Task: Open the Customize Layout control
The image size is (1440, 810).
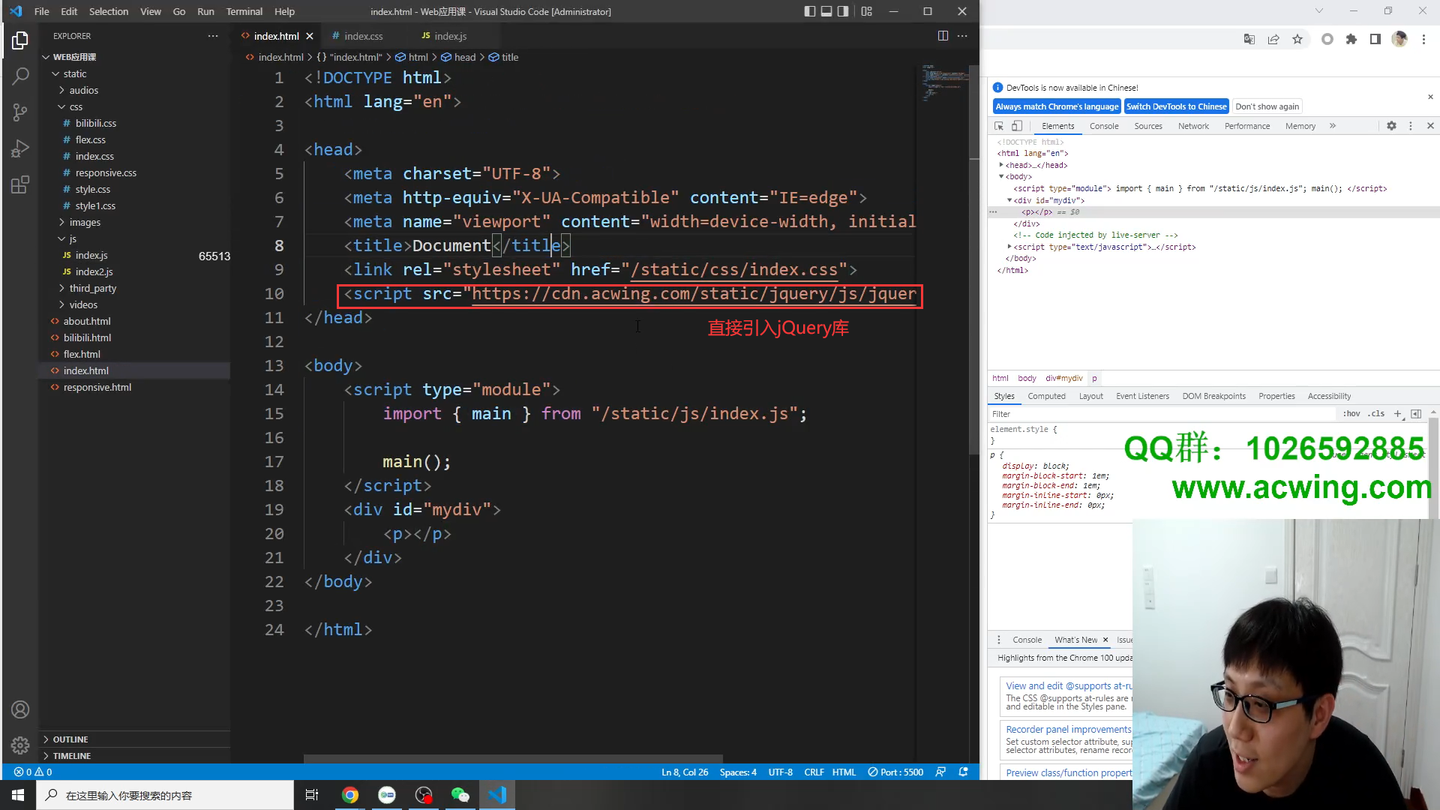Action: [x=866, y=12]
